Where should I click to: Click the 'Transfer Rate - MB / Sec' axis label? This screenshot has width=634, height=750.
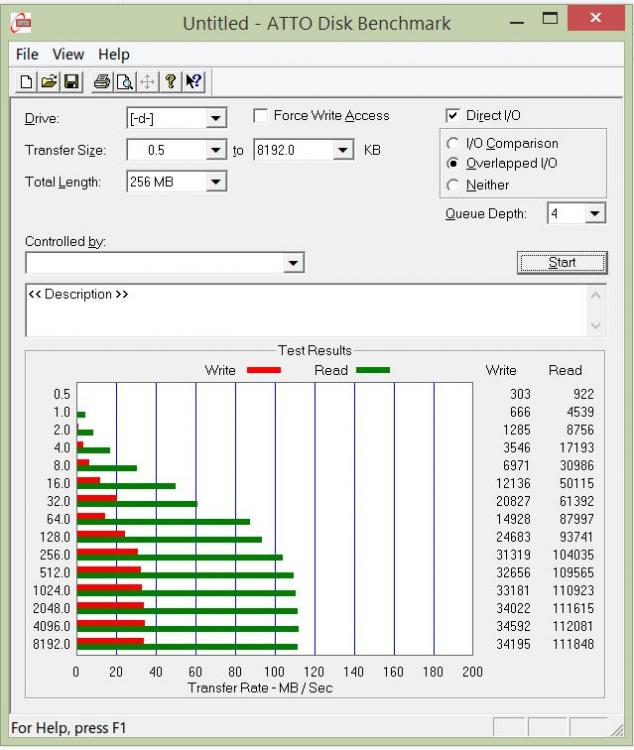click(x=260, y=688)
